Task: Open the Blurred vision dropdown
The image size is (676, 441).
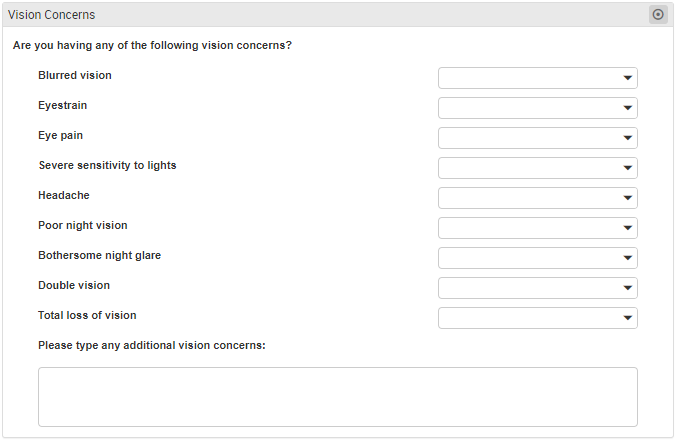Action: pos(538,78)
